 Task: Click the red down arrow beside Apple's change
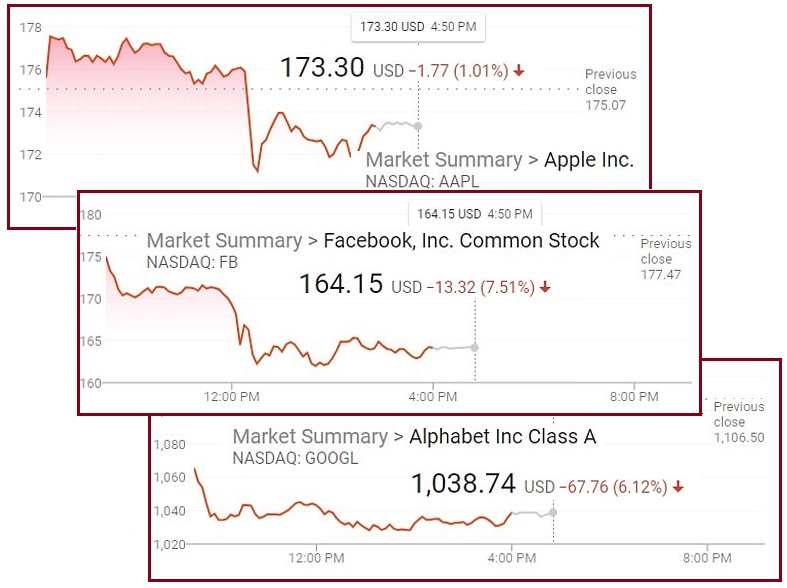coord(519,71)
